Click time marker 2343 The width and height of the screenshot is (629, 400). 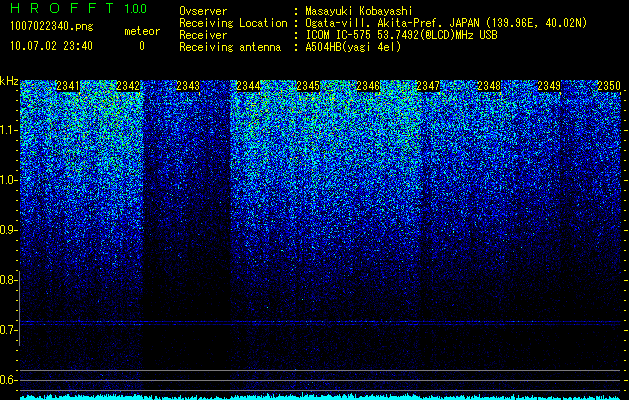click(188, 86)
